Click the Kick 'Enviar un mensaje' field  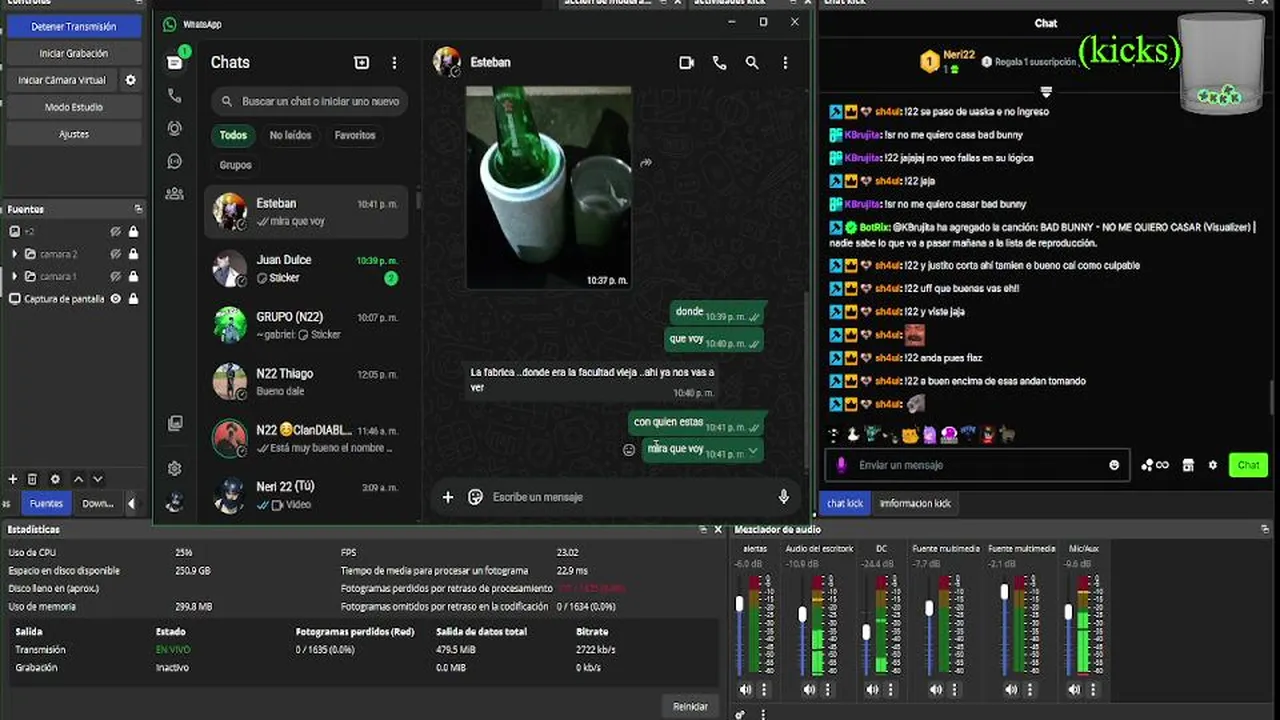pos(977,465)
